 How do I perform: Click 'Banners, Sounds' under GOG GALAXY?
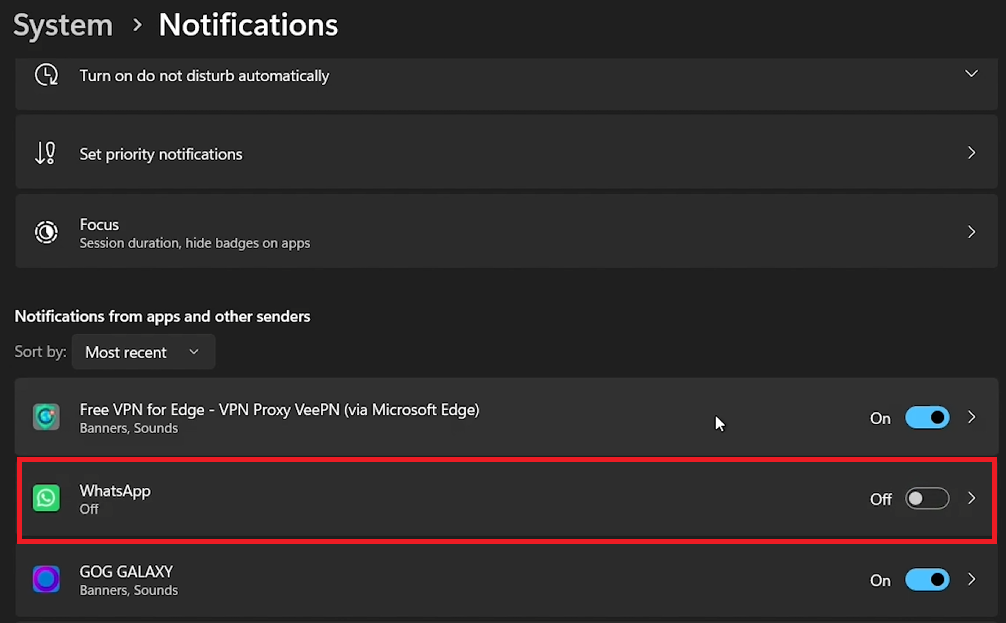(x=128, y=590)
